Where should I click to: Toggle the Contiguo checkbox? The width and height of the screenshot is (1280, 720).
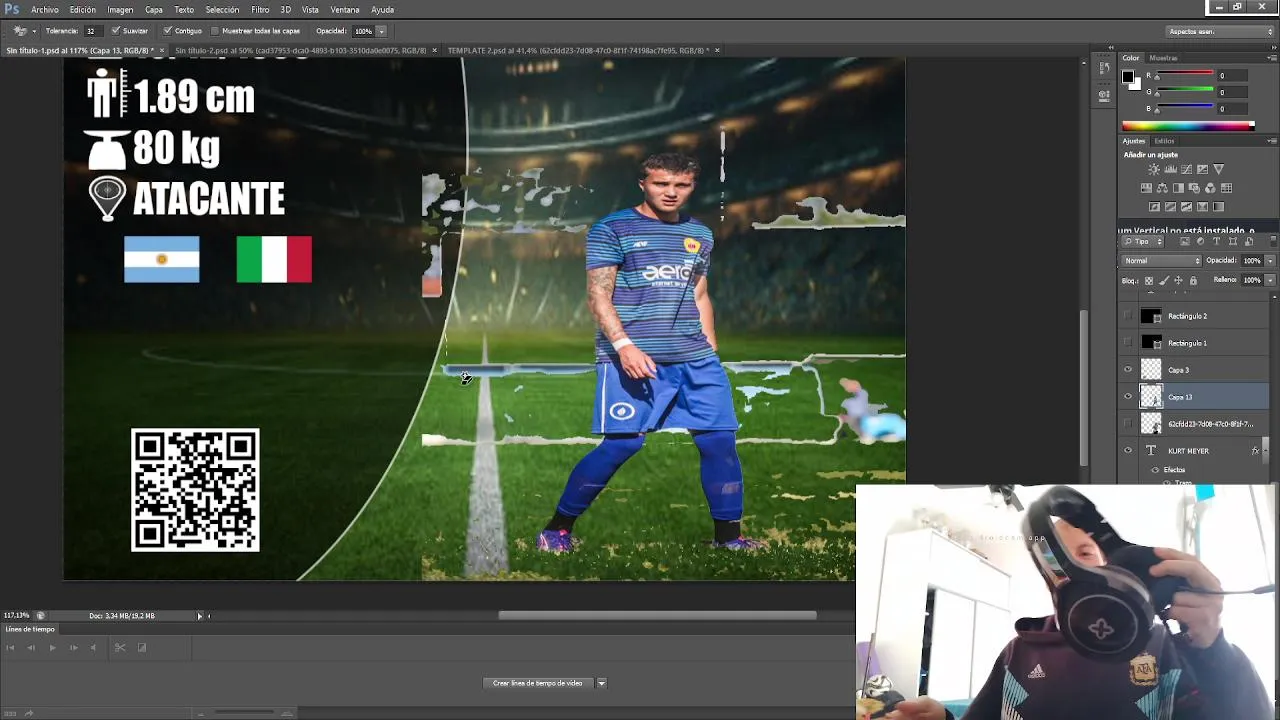click(167, 31)
